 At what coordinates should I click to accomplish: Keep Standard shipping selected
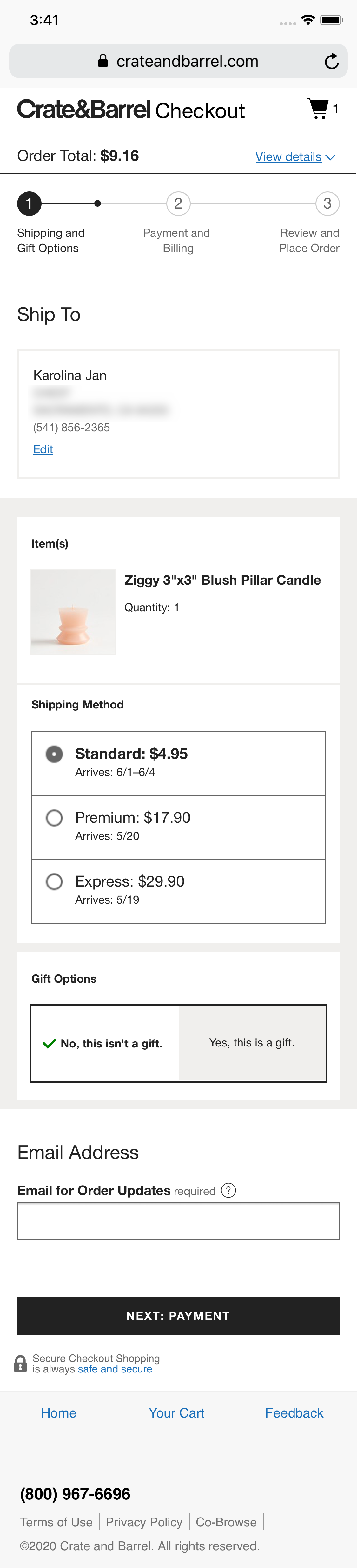54,754
